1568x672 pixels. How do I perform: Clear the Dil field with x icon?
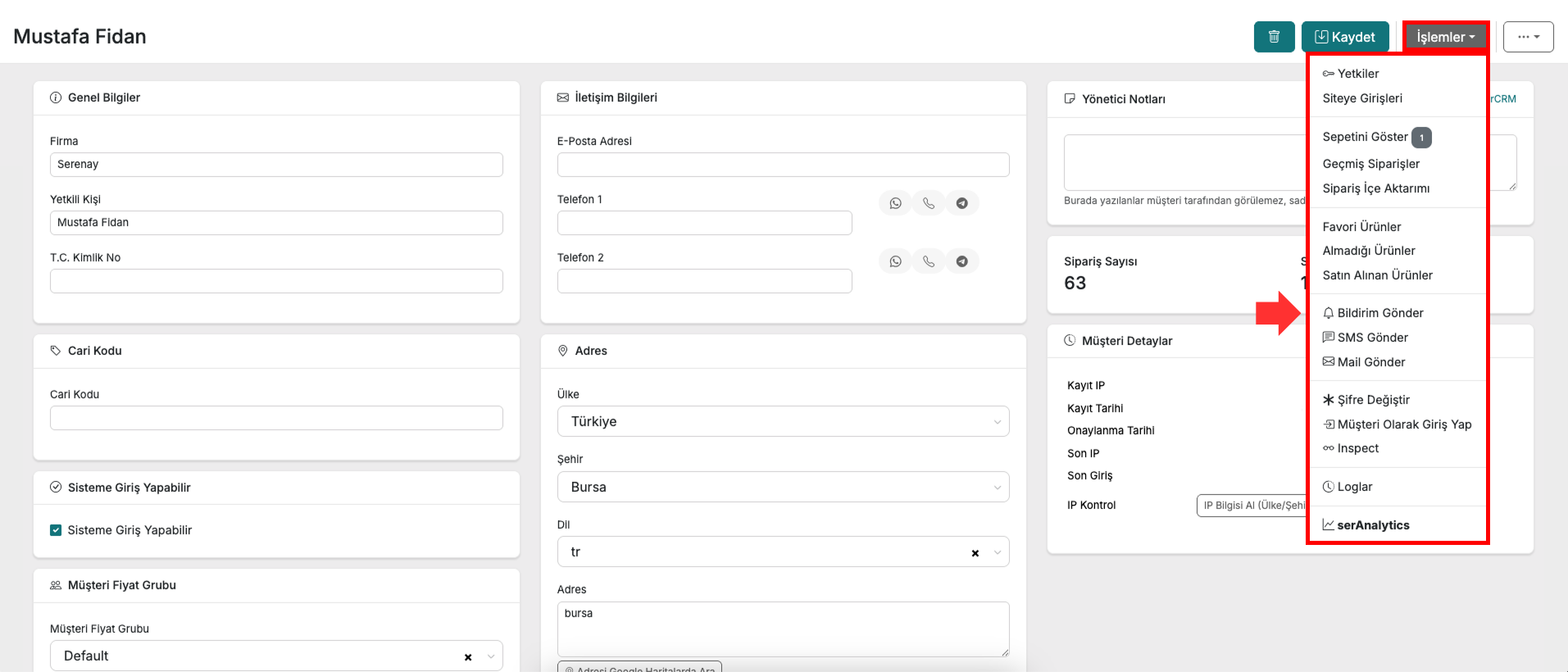975,553
